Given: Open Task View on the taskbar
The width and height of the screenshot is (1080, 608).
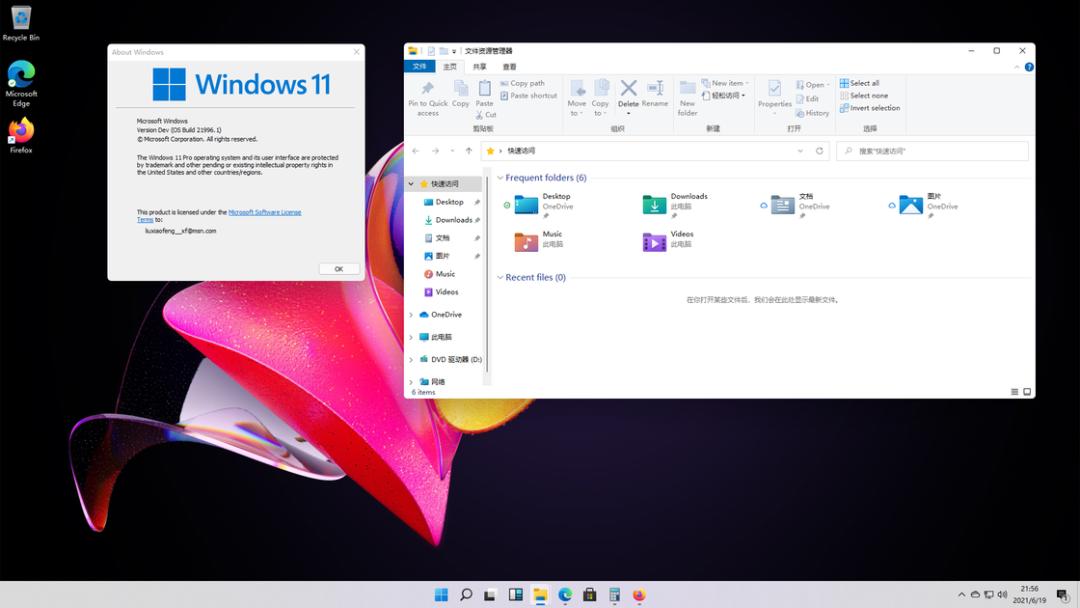Looking at the screenshot, I should coord(490,595).
